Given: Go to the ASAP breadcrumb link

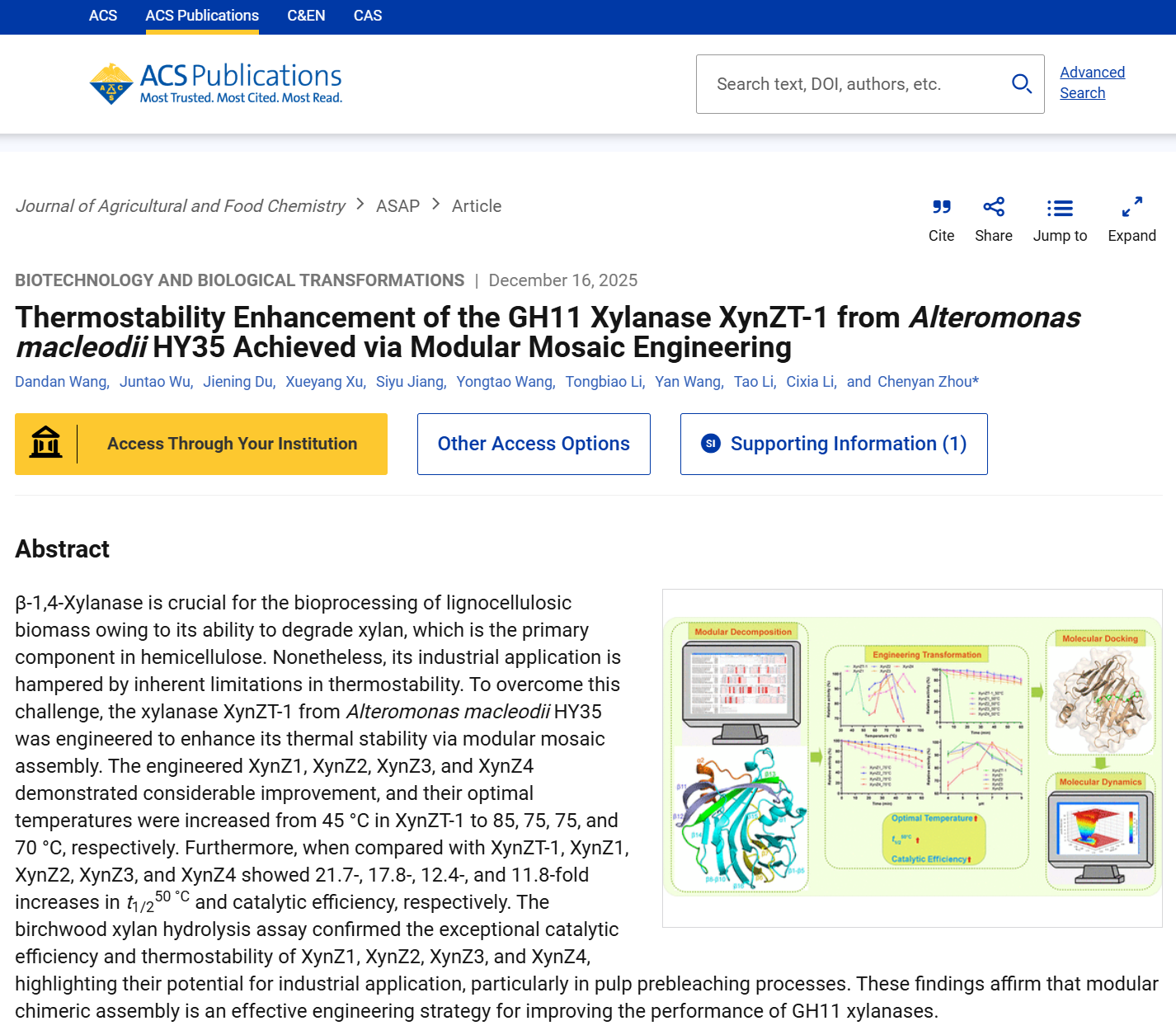Looking at the screenshot, I should 397,206.
